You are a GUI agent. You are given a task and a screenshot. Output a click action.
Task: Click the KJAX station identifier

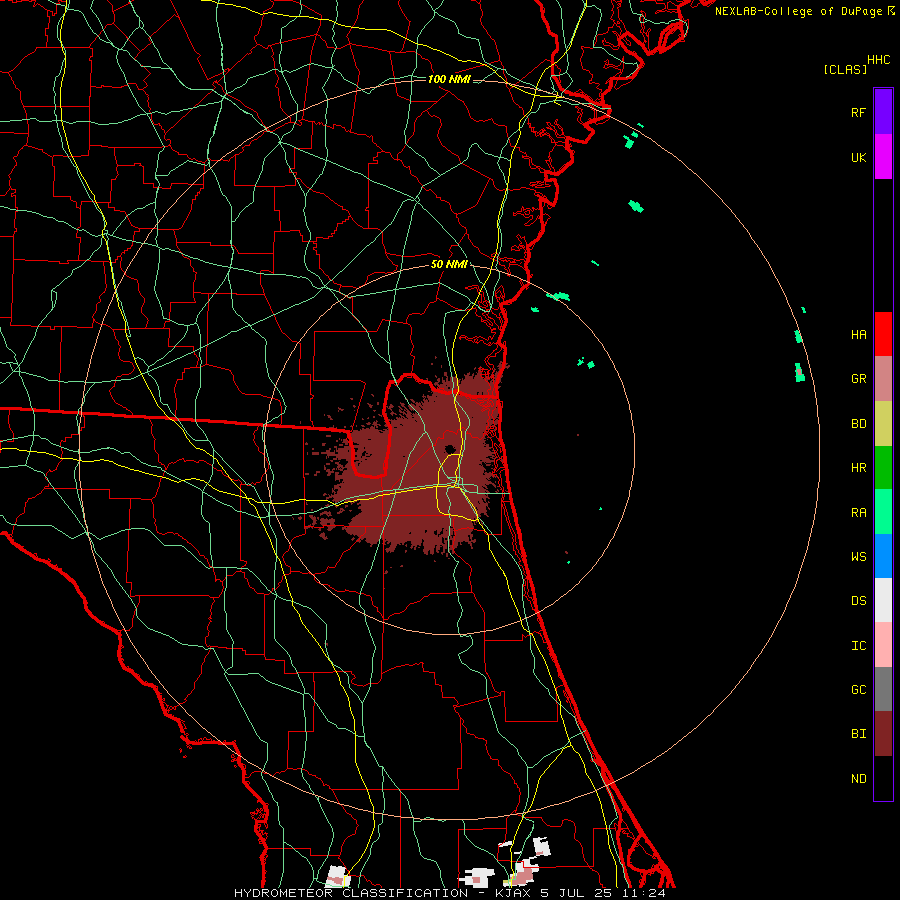point(515,893)
